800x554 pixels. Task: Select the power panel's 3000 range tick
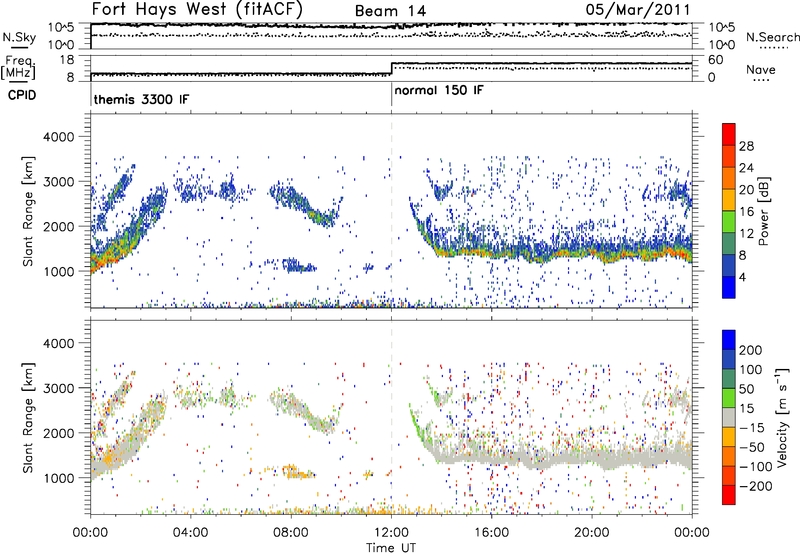point(59,182)
